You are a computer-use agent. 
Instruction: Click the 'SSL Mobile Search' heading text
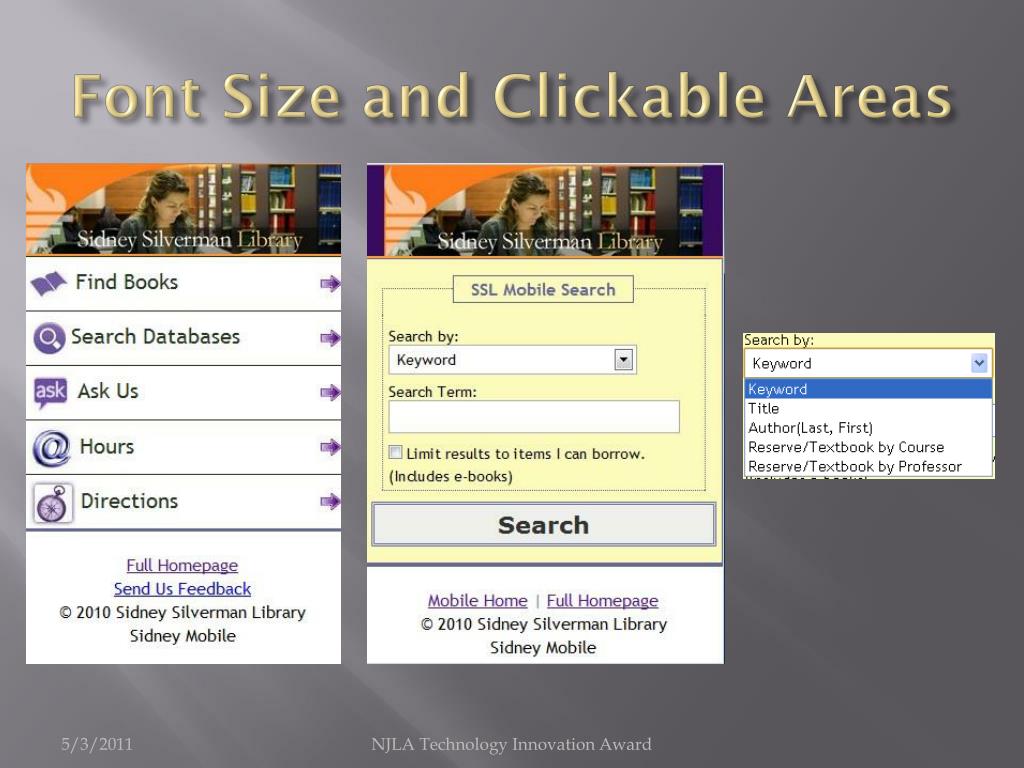coord(543,289)
